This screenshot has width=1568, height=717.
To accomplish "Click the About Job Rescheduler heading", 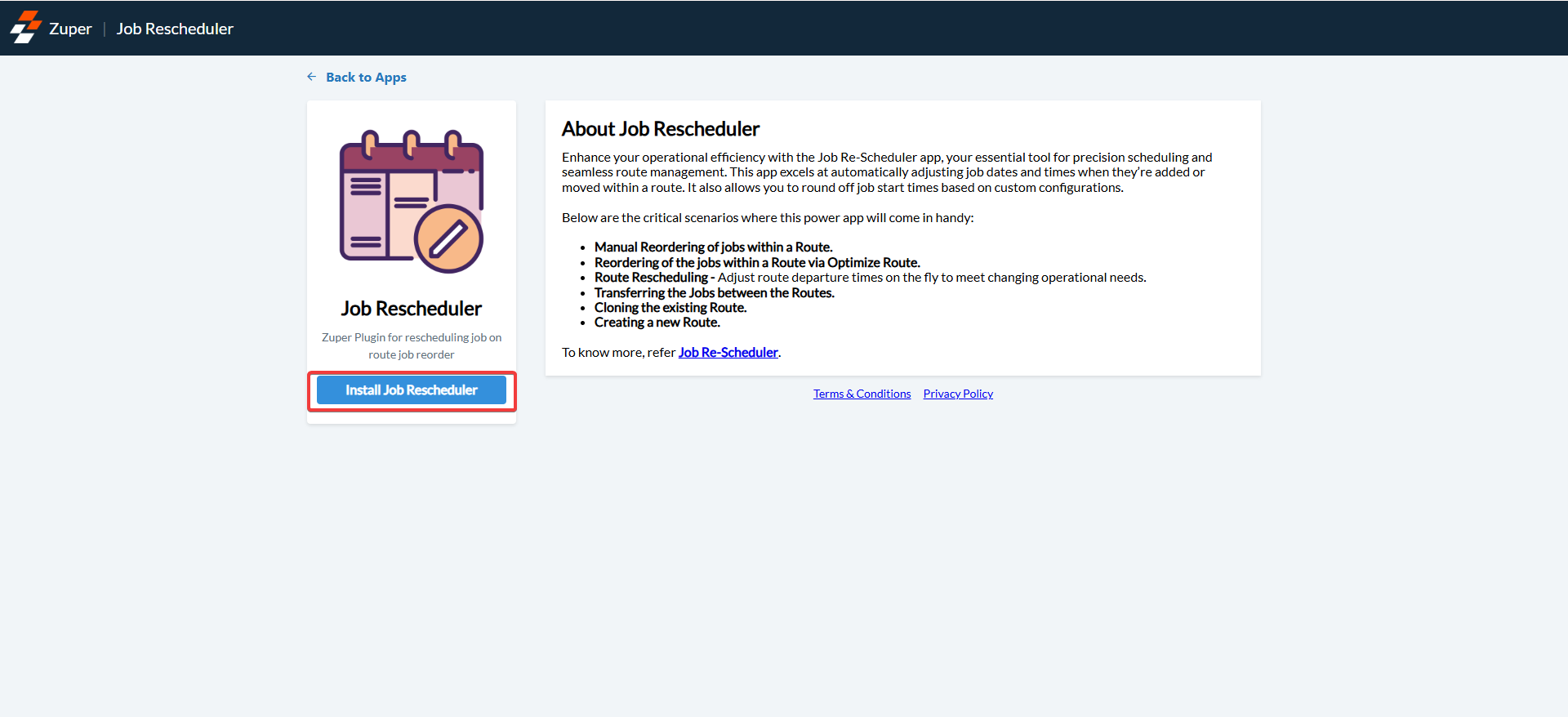I will point(661,129).
